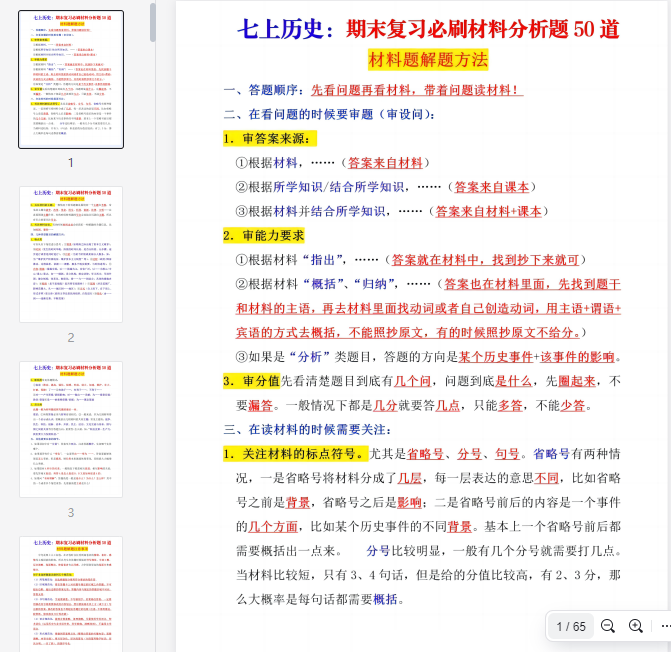
Task: Open the three-dot more options menu
Action: (665, 626)
